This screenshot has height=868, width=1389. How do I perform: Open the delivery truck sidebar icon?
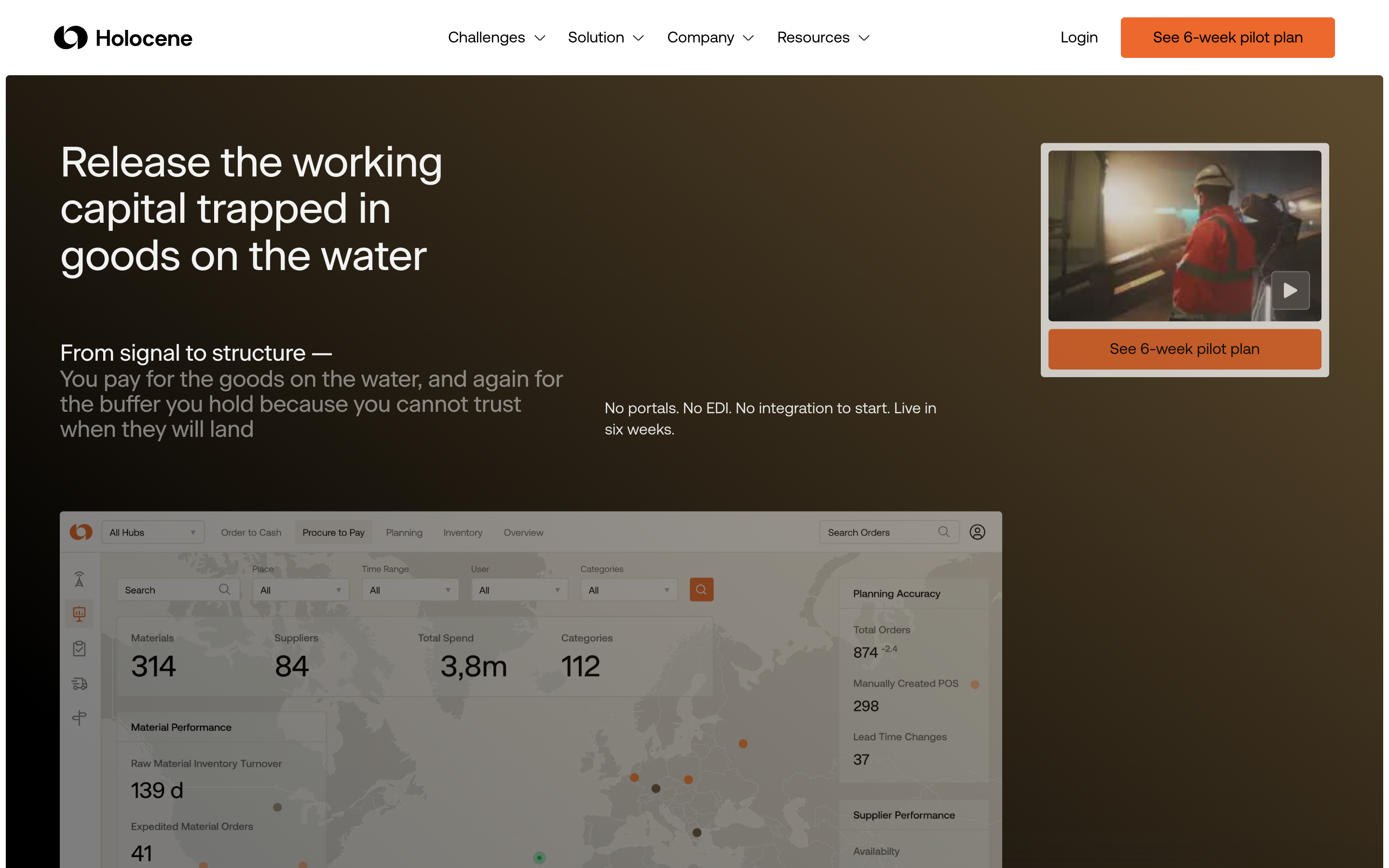click(79, 683)
